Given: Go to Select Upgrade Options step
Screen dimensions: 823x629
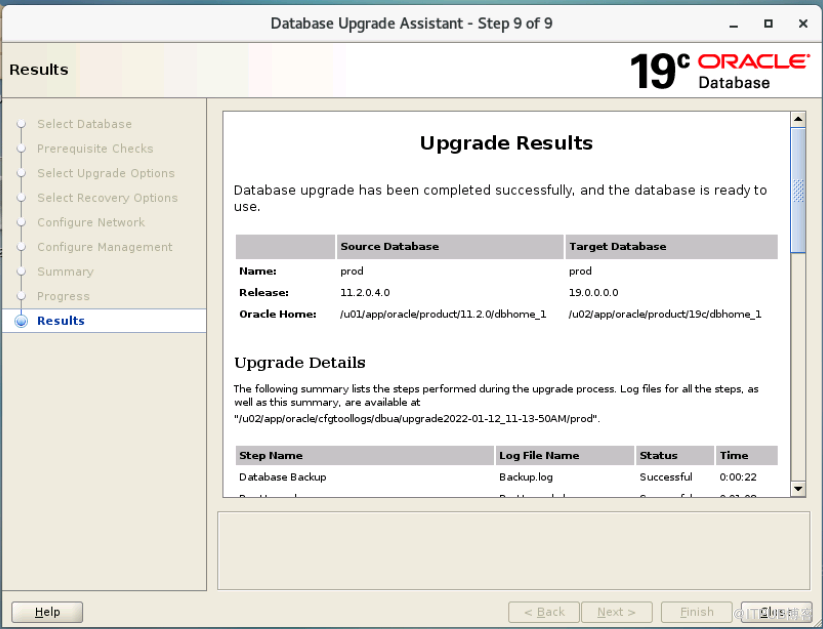Looking at the screenshot, I should (x=105, y=173).
